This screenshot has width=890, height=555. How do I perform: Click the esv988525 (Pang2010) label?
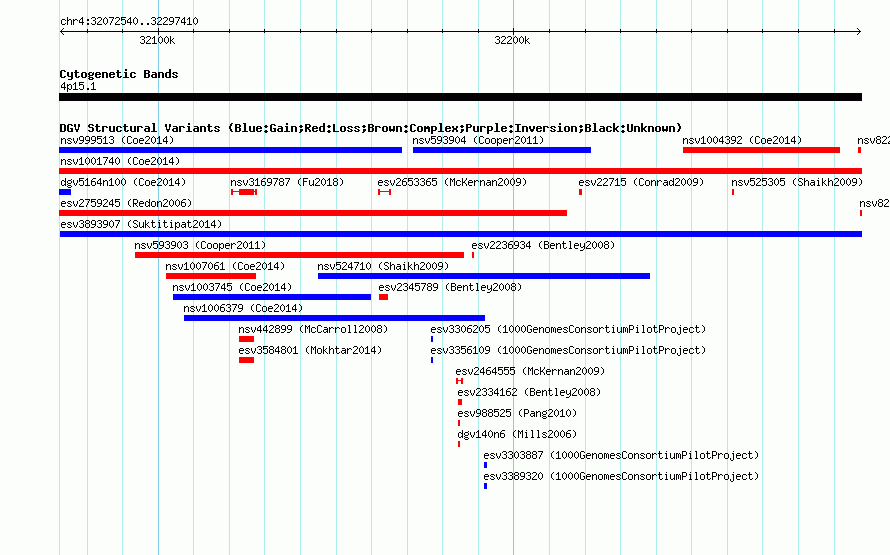click(x=517, y=413)
